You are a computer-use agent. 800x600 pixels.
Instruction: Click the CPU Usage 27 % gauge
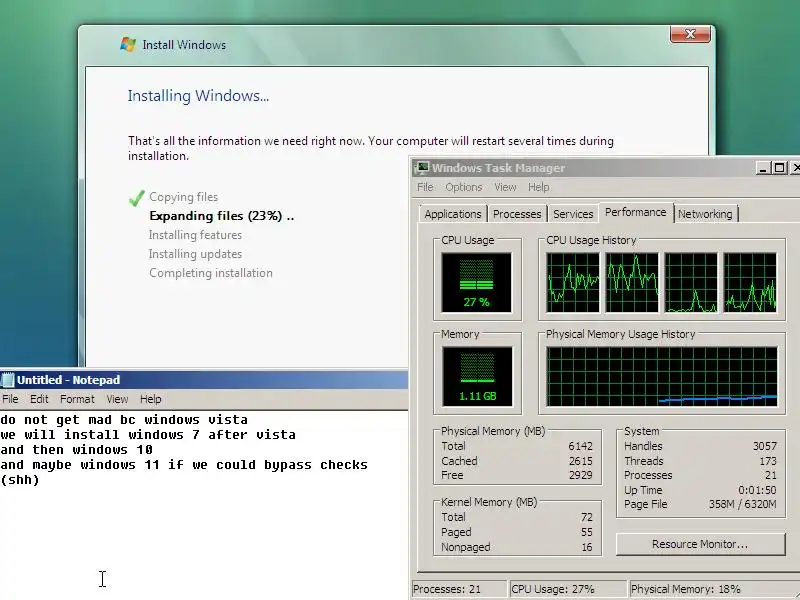coord(477,282)
